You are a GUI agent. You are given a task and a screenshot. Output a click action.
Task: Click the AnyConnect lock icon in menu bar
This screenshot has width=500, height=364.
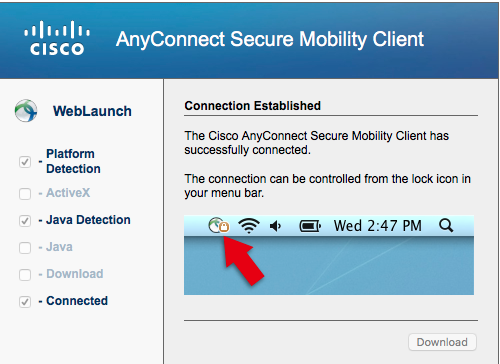(219, 225)
